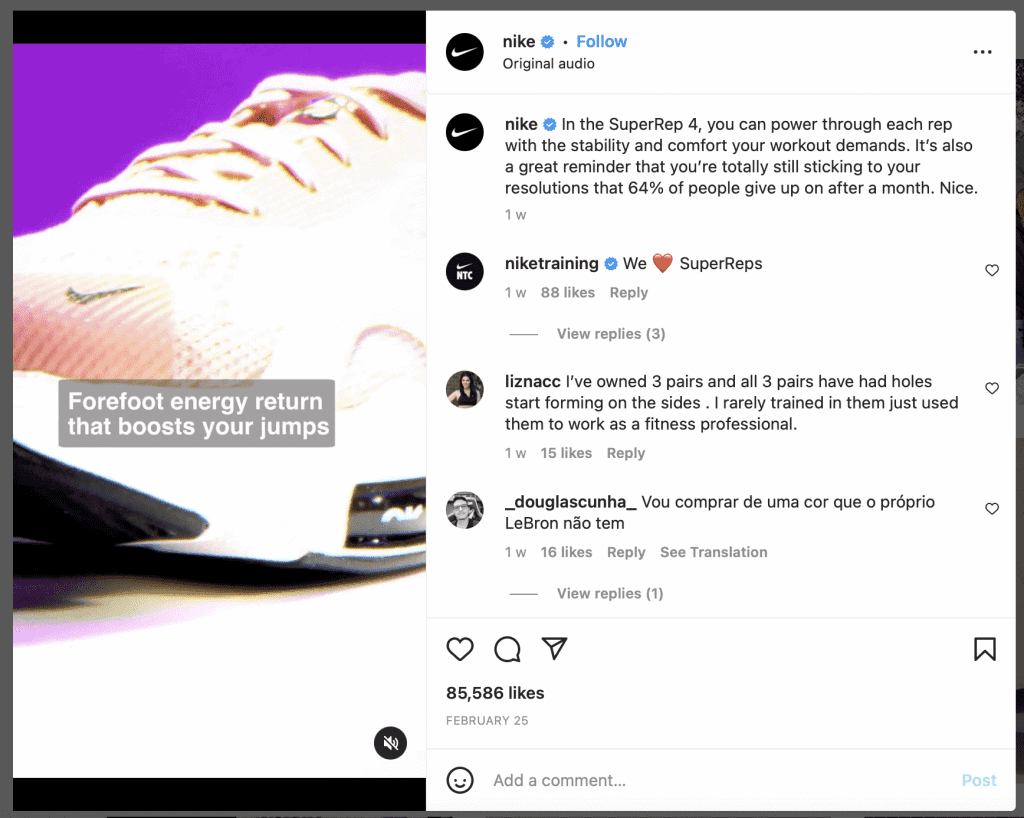Open niketraining NTC avatar
This screenshot has height=818, width=1024.
pyautogui.click(x=465, y=271)
